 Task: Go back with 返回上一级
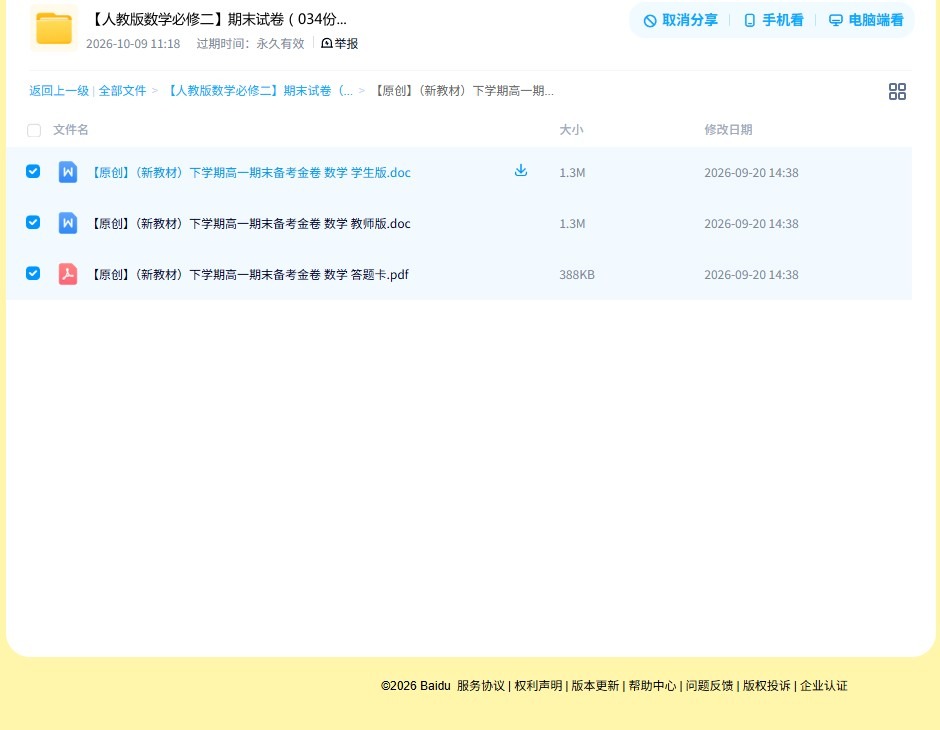(x=59, y=91)
